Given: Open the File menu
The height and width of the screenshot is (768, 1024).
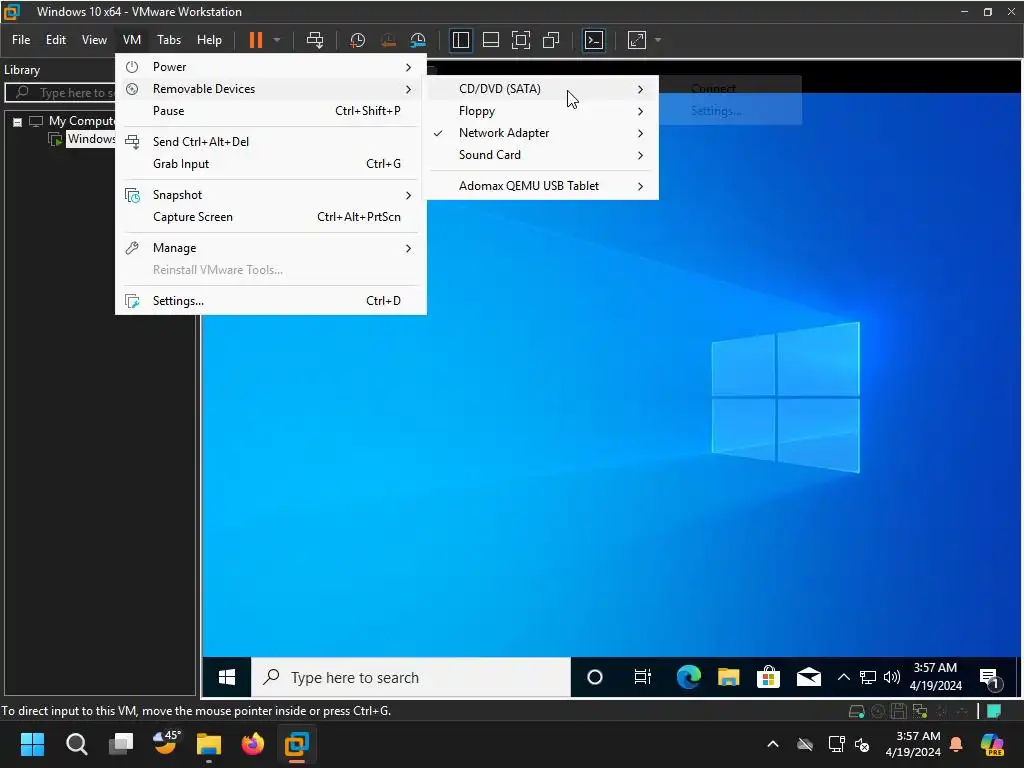Looking at the screenshot, I should coord(21,40).
